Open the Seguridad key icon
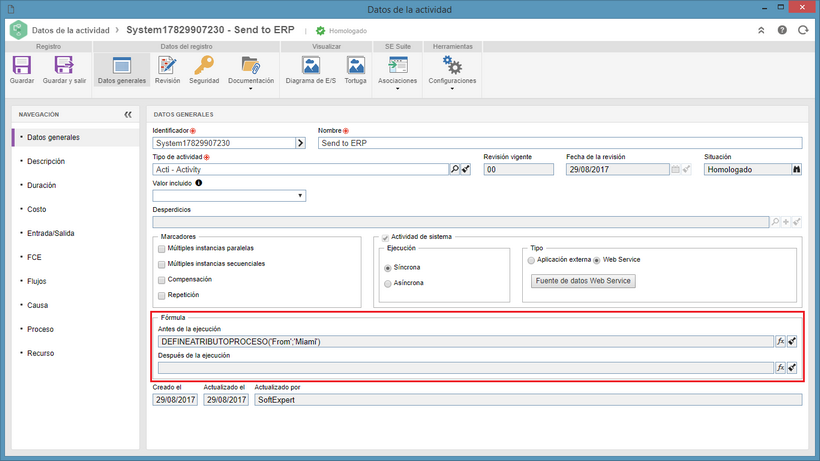 204,66
